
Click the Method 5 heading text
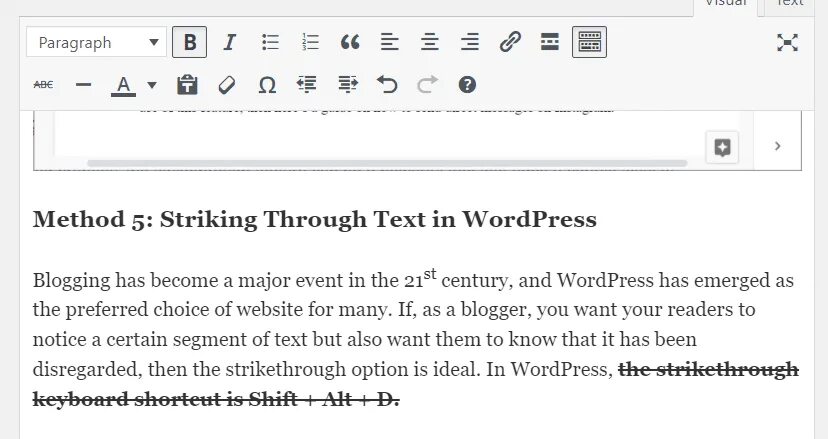tap(315, 219)
